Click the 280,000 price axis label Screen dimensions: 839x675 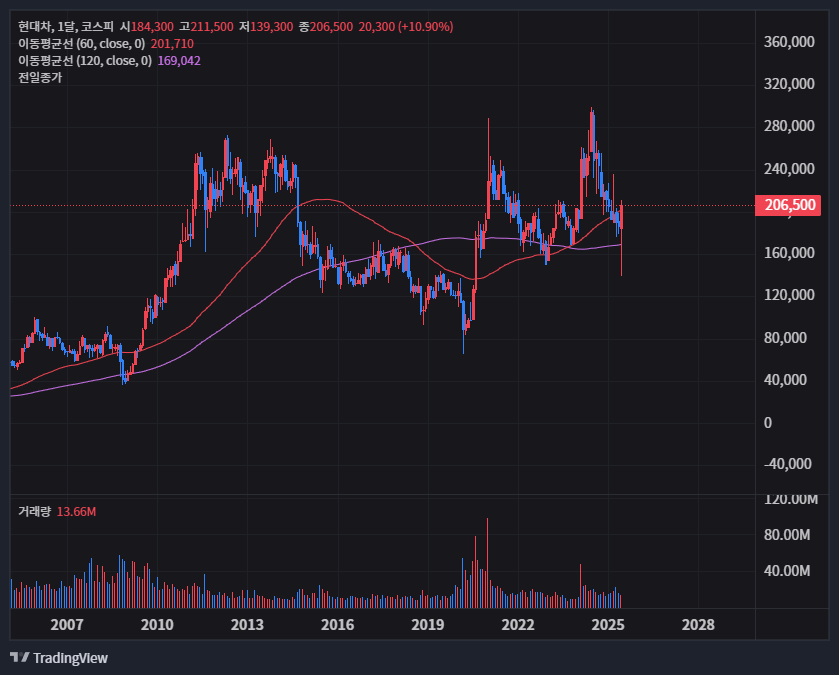[x=789, y=126]
